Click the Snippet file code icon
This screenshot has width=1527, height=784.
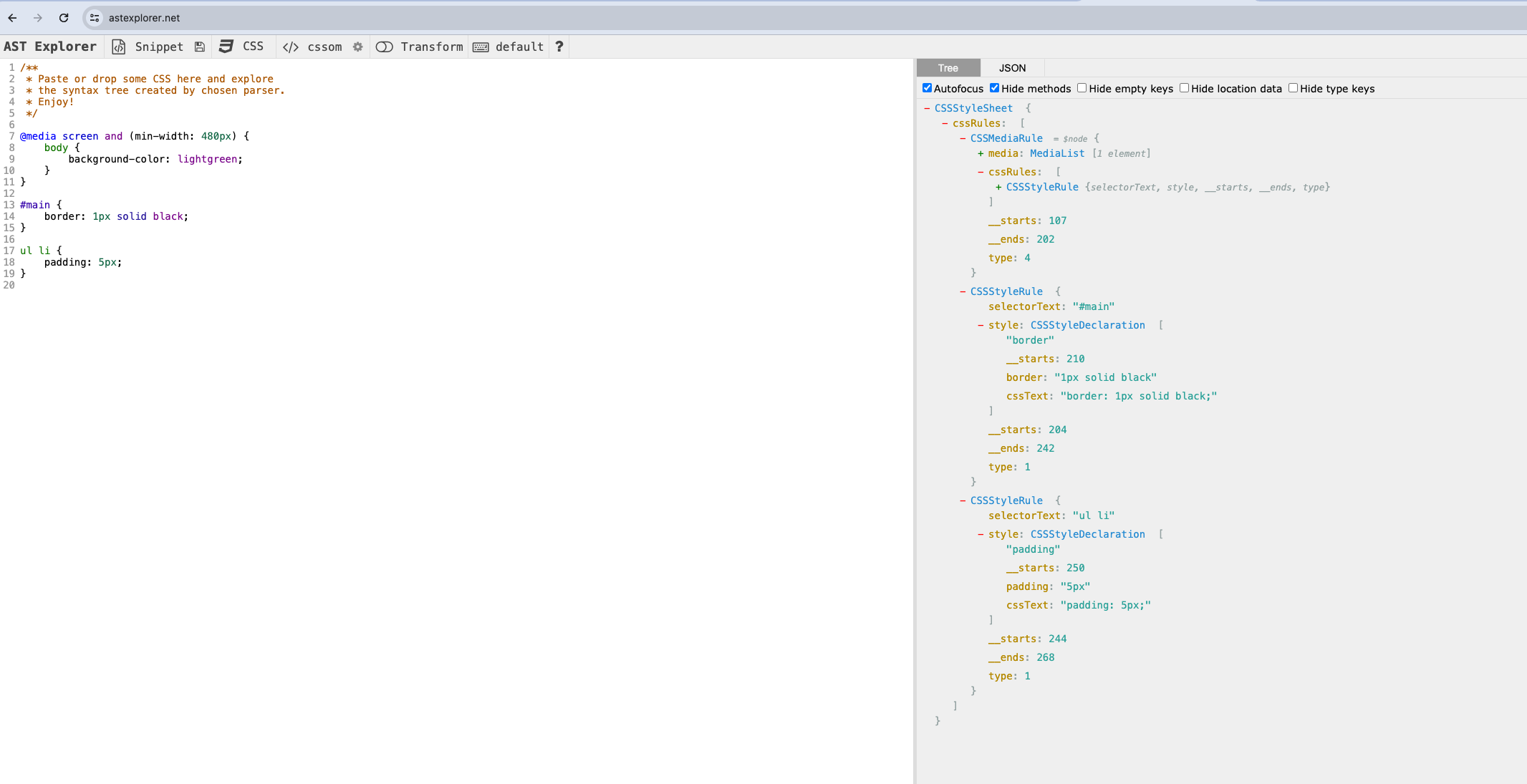(x=119, y=47)
